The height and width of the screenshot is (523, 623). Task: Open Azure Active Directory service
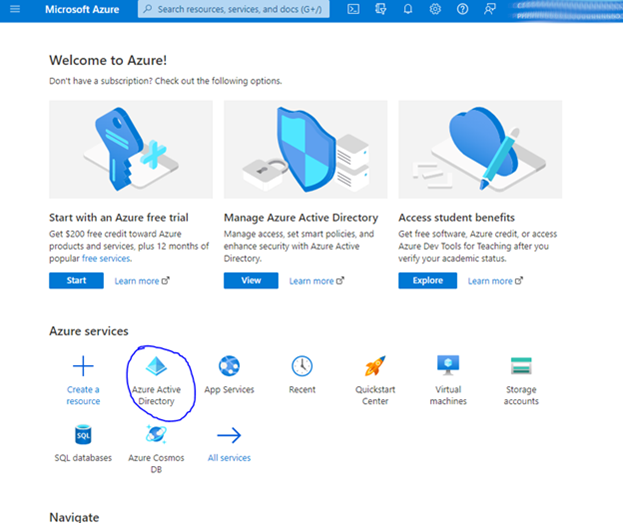155,367
